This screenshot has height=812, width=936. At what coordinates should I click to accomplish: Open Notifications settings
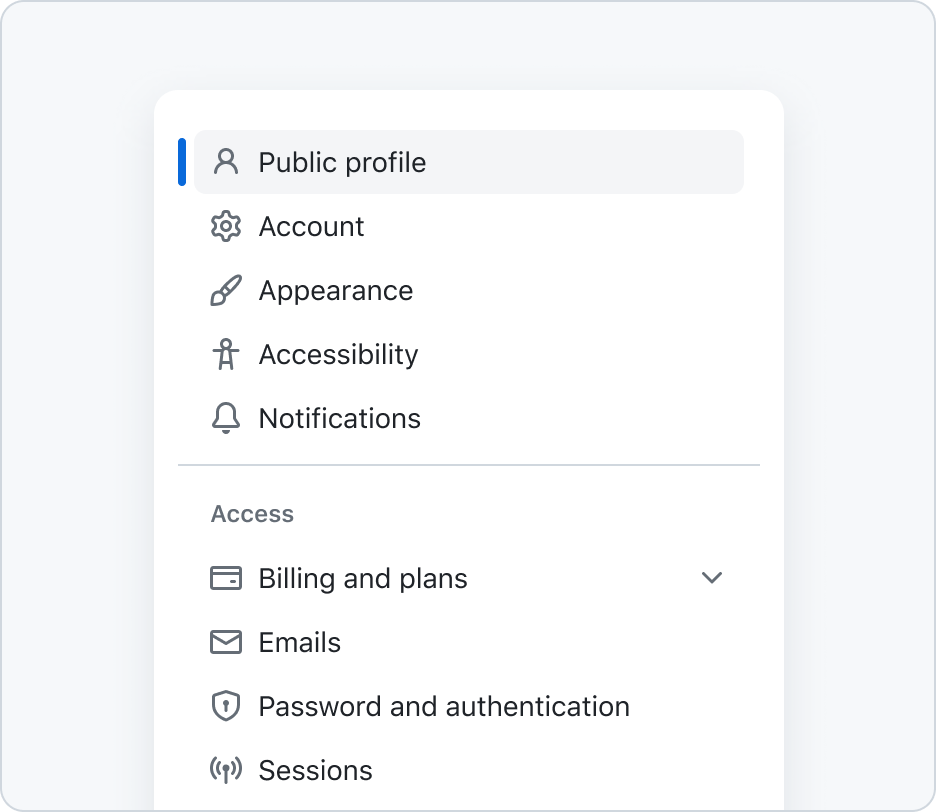tap(469, 418)
